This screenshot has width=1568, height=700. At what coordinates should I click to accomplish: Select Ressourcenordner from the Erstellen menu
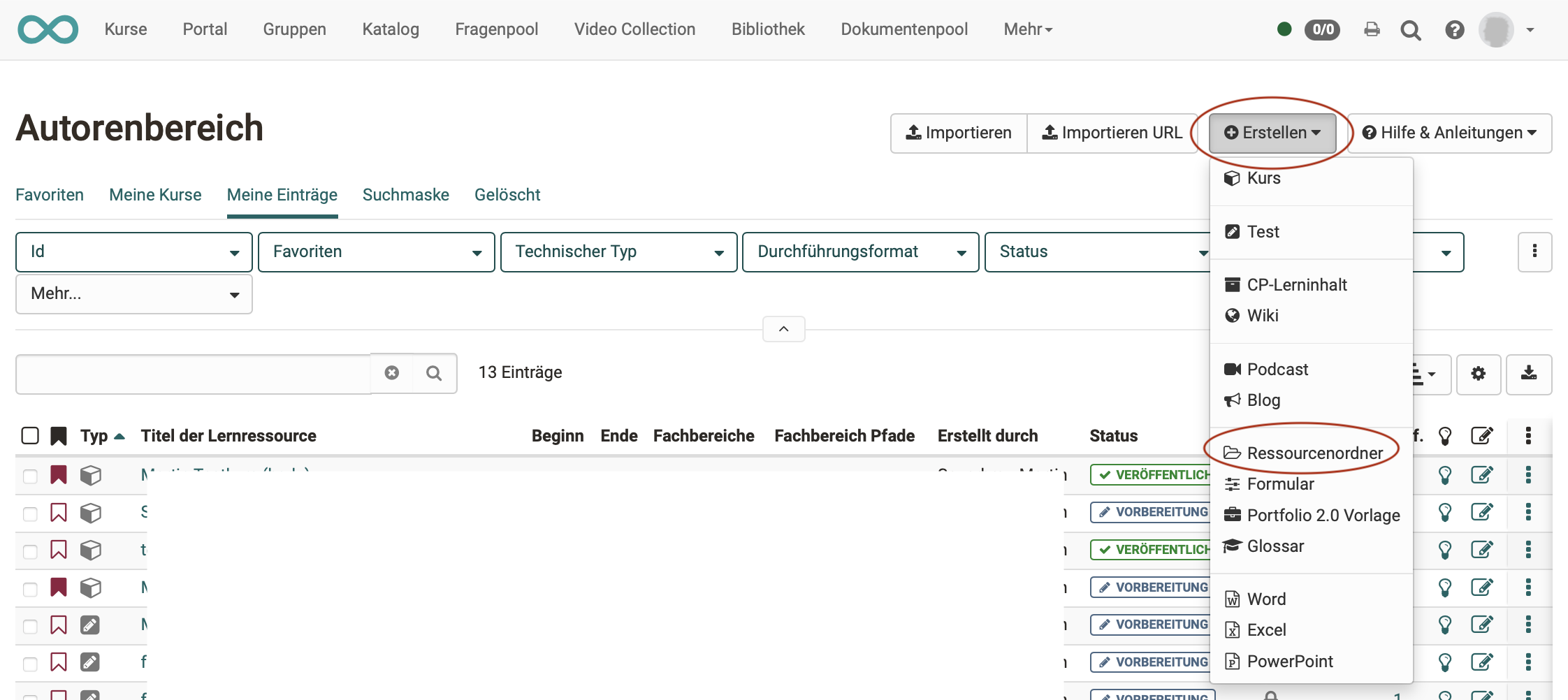click(x=1315, y=453)
